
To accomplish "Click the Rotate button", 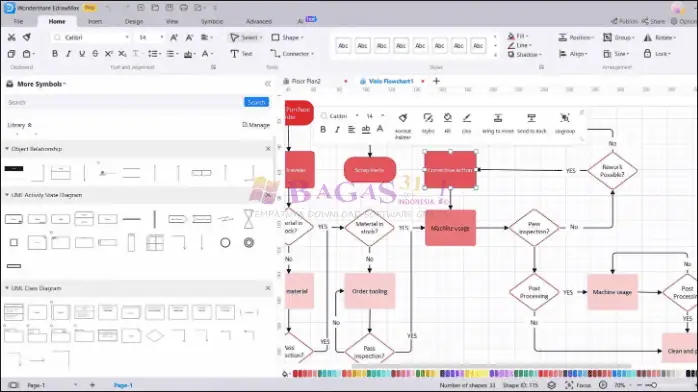I will coord(659,37).
